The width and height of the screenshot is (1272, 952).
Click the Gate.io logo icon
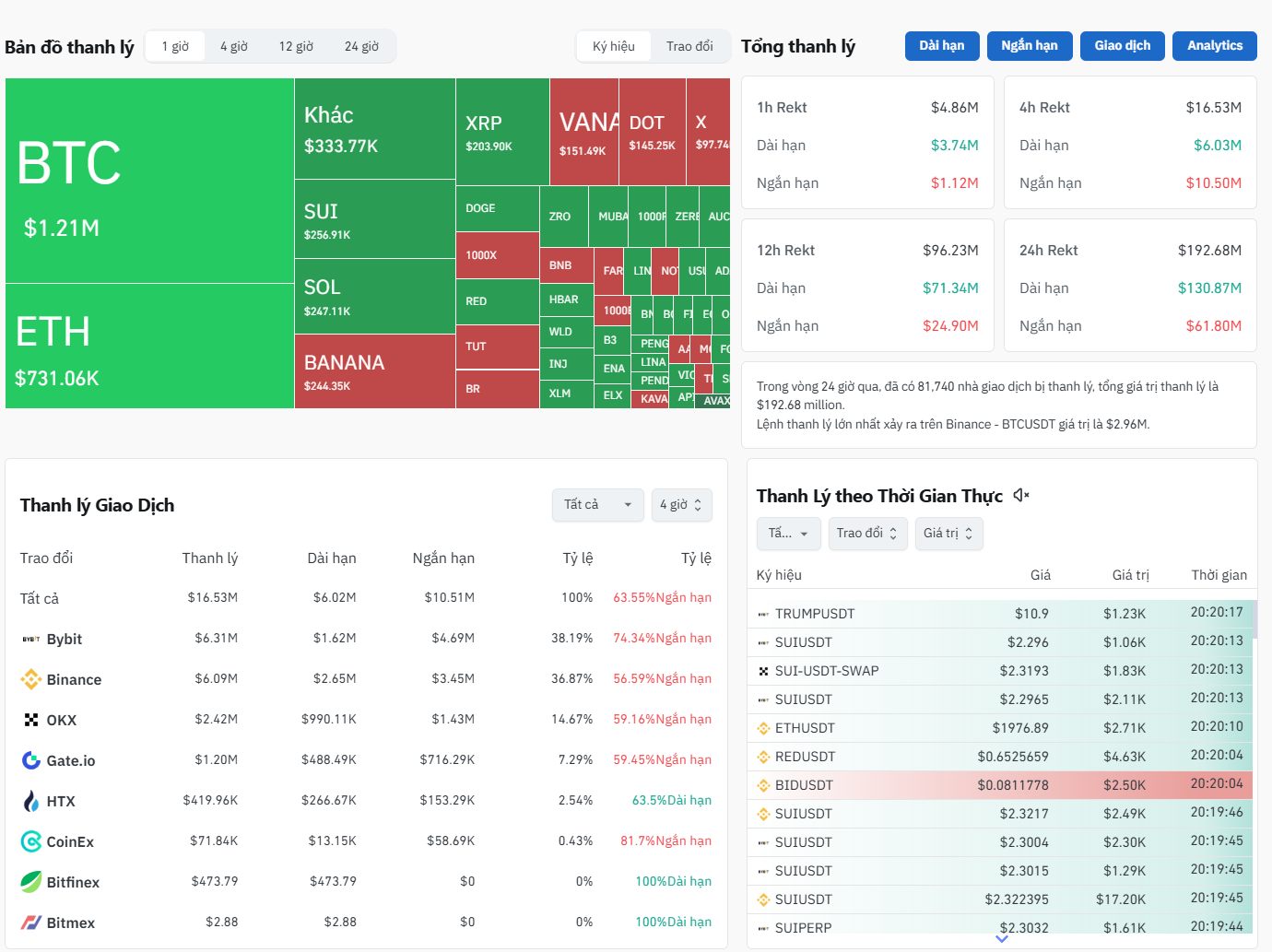(x=30, y=760)
